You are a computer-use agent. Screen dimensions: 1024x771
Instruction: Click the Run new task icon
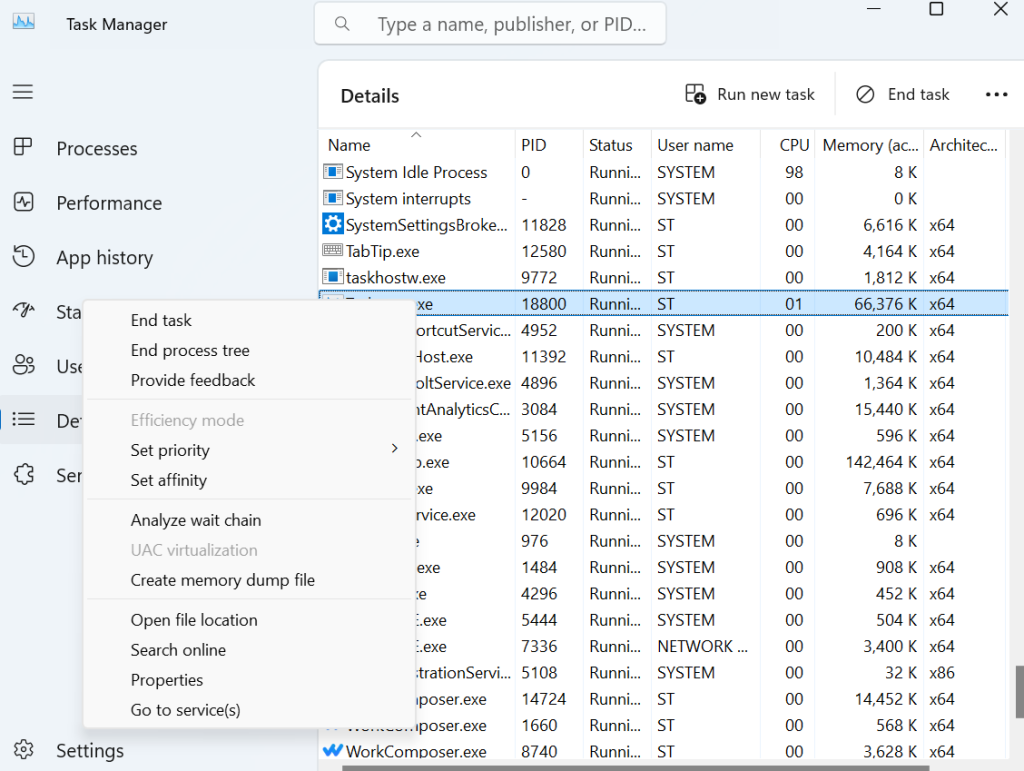click(695, 94)
